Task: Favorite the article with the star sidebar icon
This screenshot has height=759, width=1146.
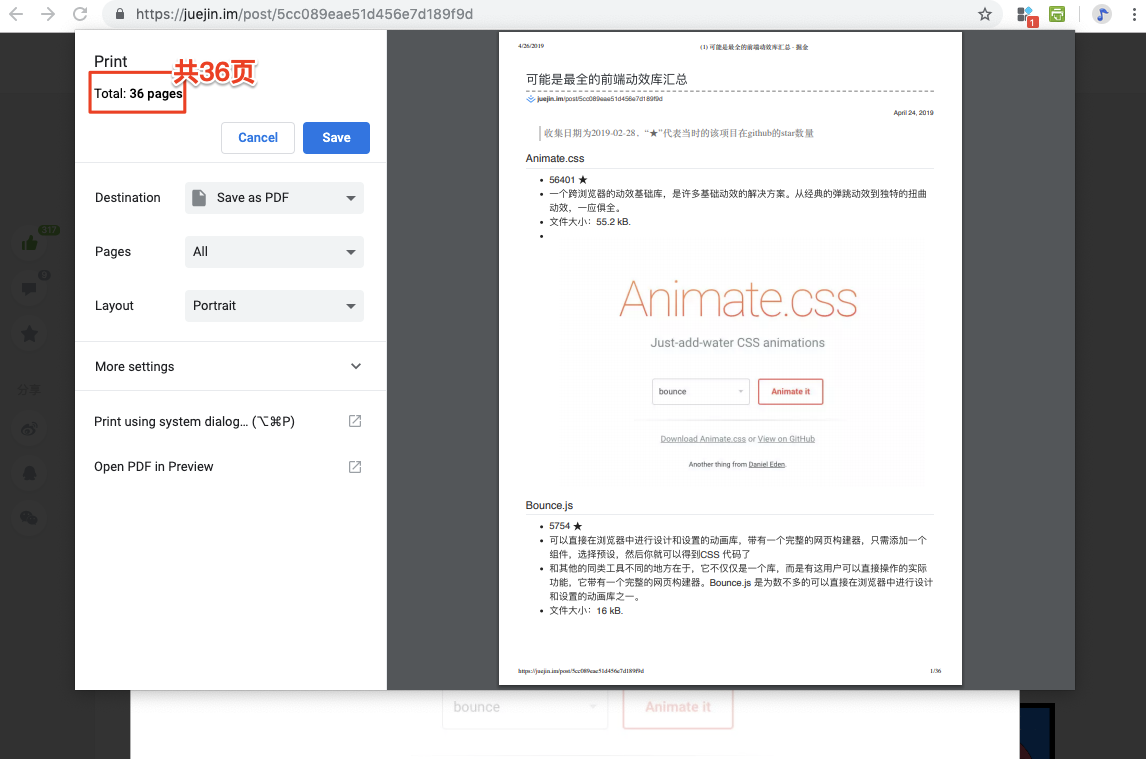Action: coord(30,335)
